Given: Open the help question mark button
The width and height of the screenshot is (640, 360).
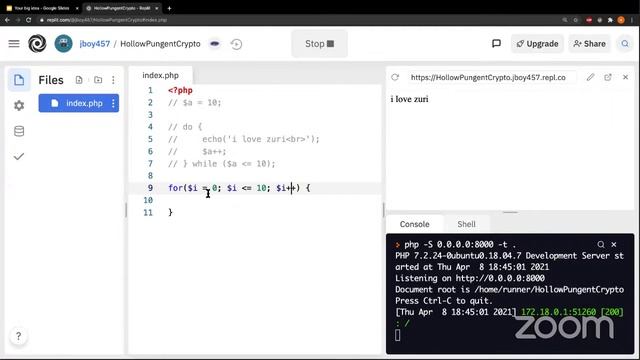Looking at the screenshot, I should (18, 336).
